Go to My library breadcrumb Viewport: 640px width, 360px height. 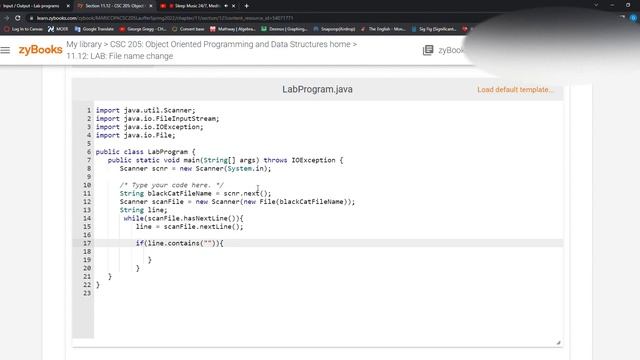84,44
